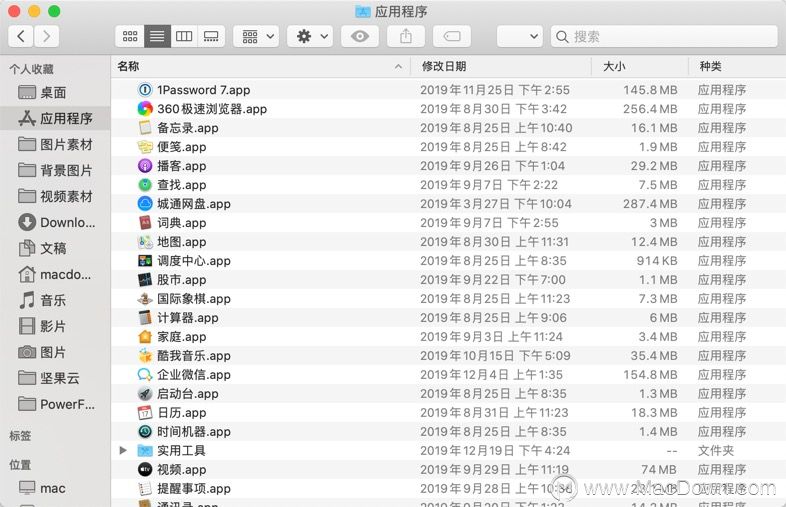Screen dimensions: 786x507
Task: Open 背景图片 folder in sidebar
Action: 55,171
